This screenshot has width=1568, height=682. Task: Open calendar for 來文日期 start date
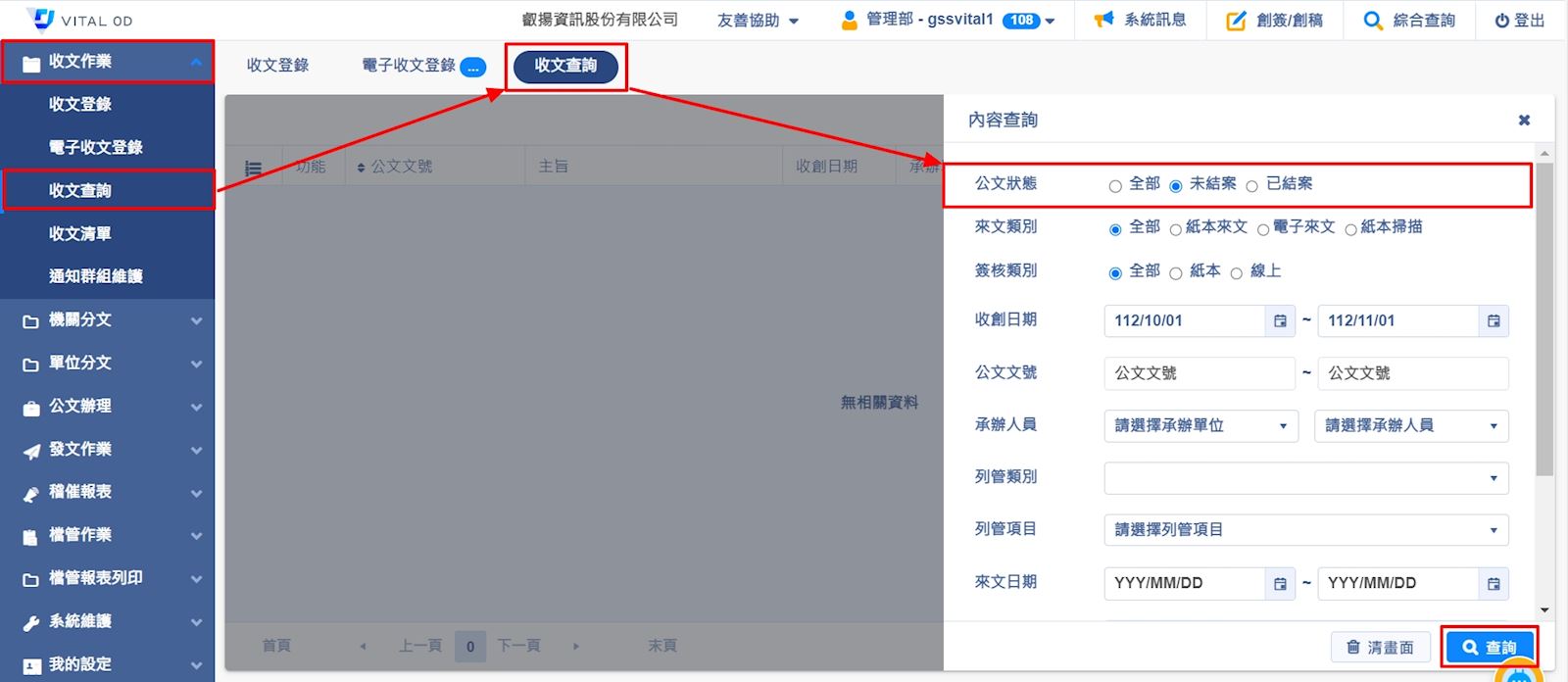click(x=1280, y=583)
